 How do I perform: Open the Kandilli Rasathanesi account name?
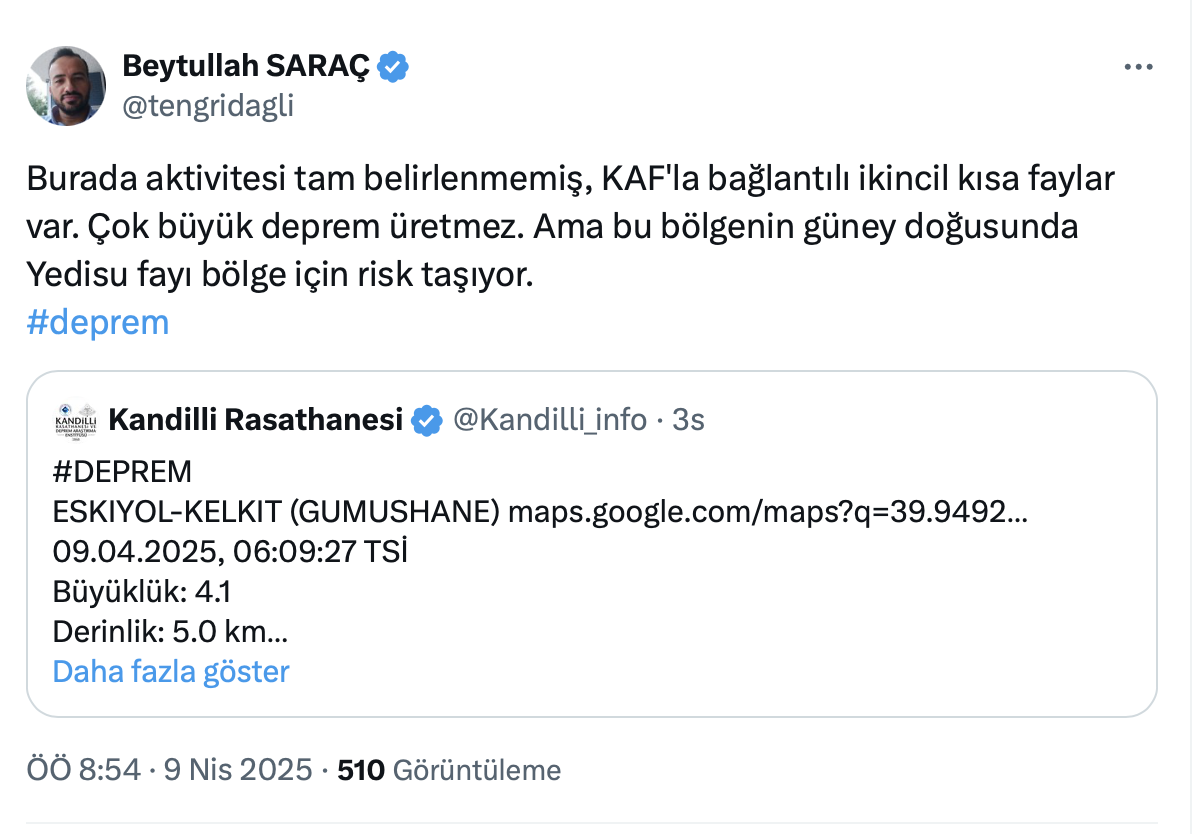coord(255,420)
